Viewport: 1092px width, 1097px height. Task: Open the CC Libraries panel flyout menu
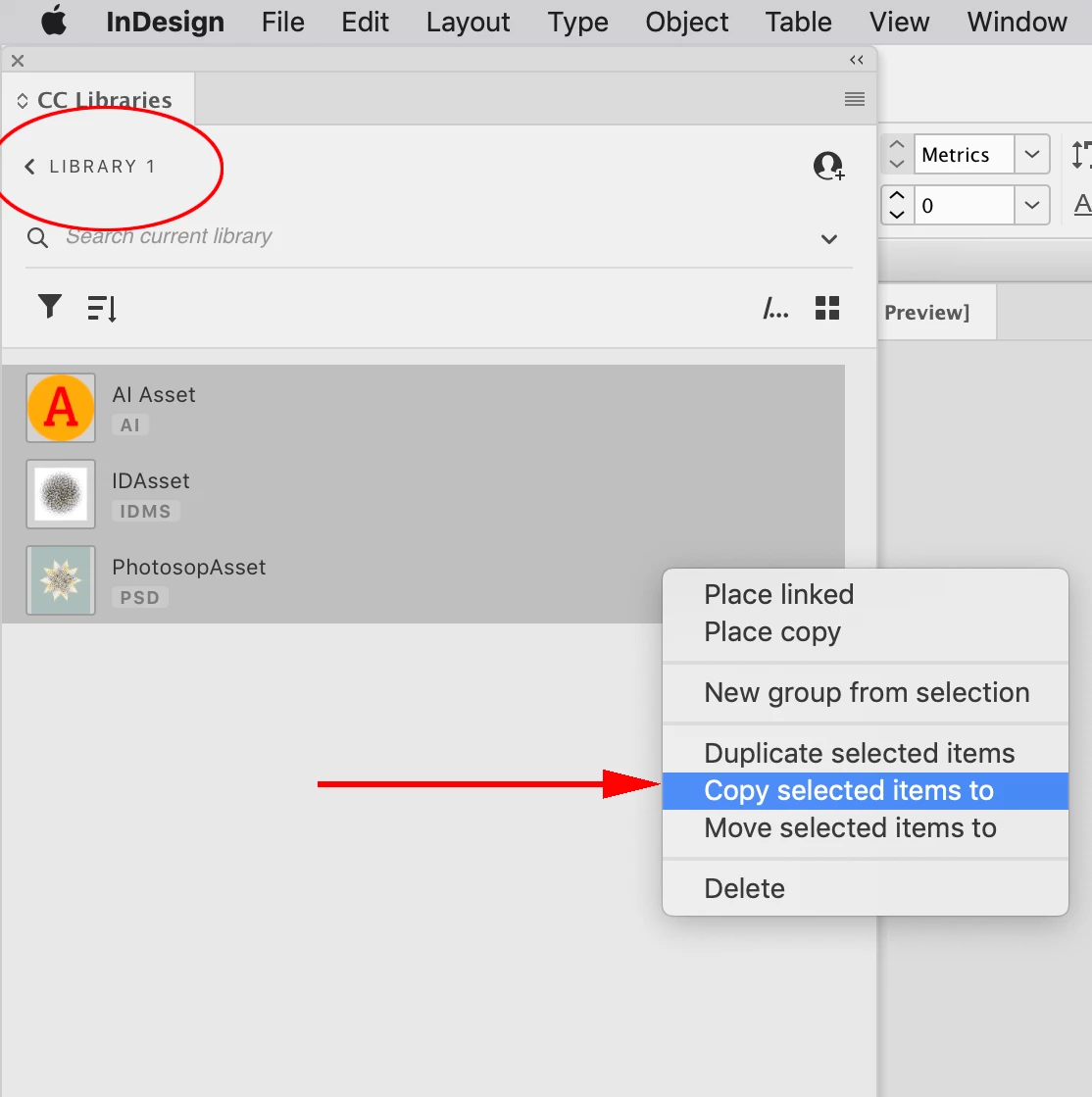coord(854,99)
